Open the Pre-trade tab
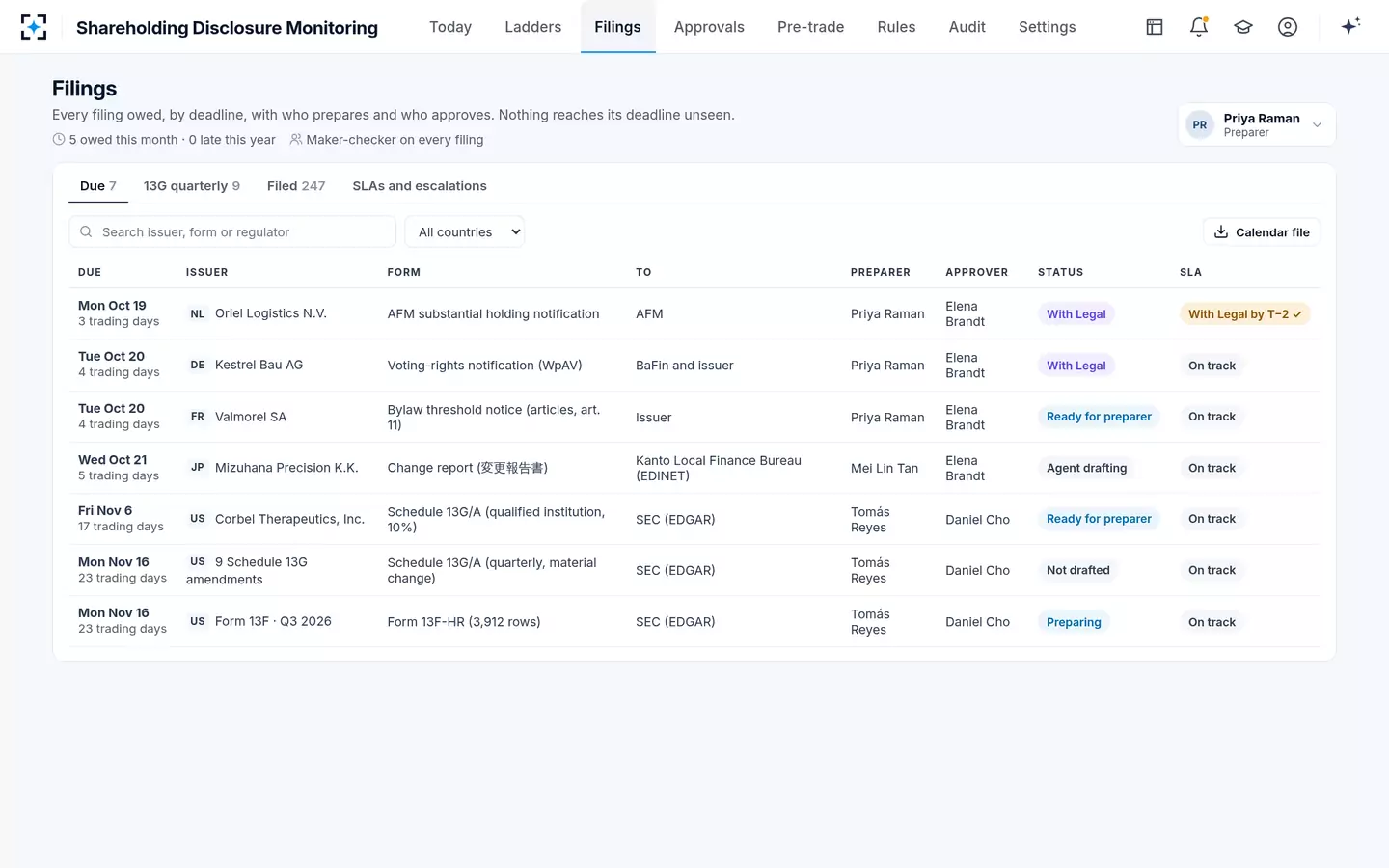The image size is (1389, 868). (x=811, y=27)
